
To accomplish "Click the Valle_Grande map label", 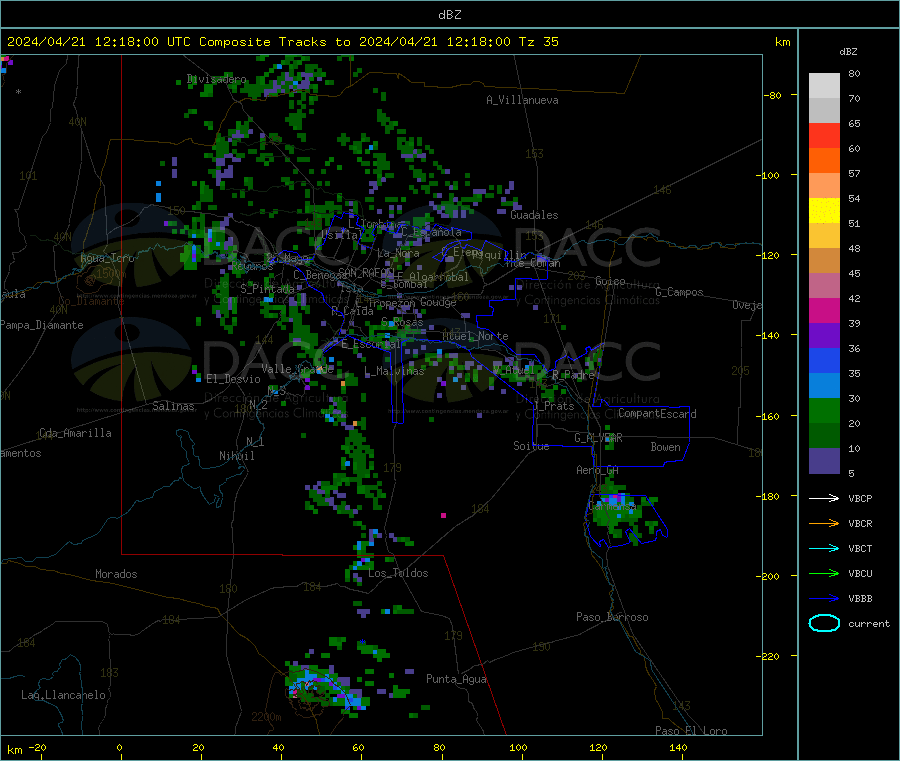I will click(x=297, y=368).
